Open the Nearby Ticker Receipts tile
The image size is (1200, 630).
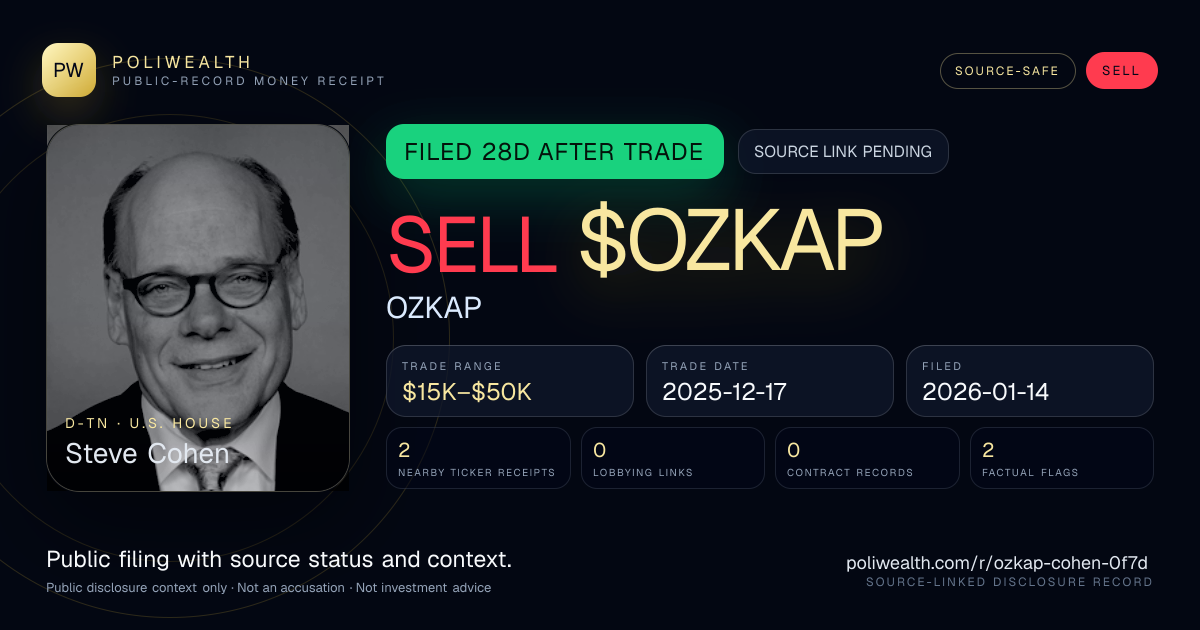478,458
